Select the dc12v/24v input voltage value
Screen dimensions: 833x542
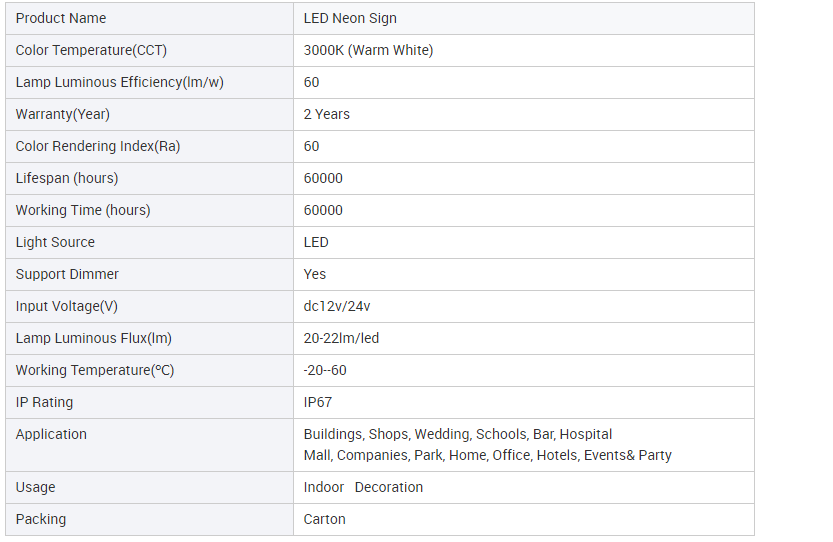pyautogui.click(x=337, y=306)
